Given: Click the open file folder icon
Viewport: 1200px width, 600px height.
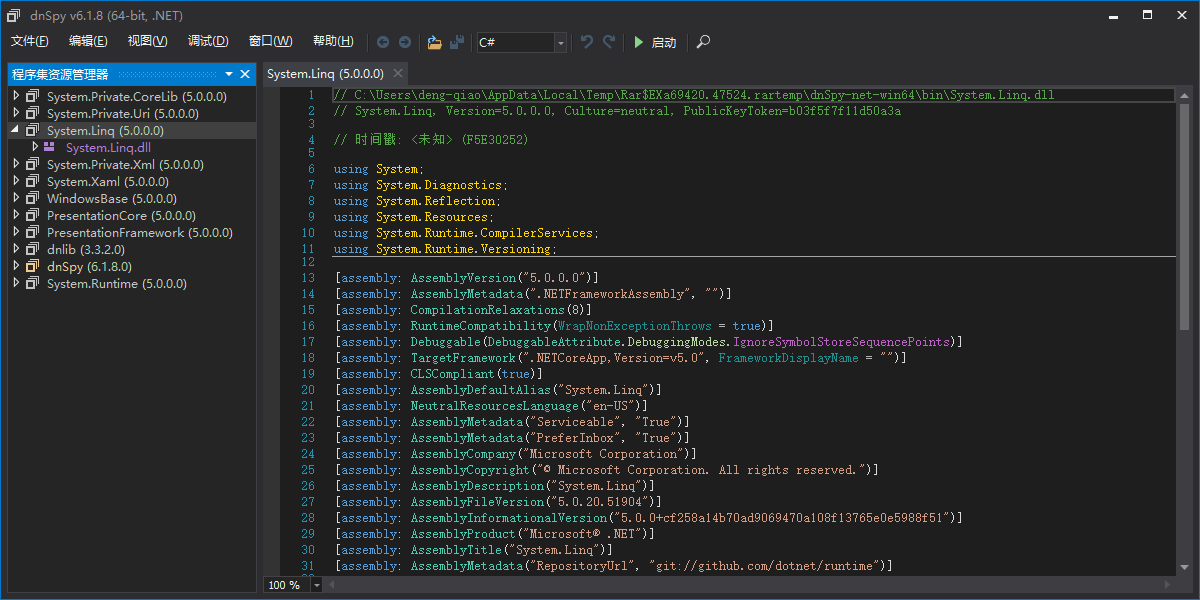Looking at the screenshot, I should [x=434, y=42].
